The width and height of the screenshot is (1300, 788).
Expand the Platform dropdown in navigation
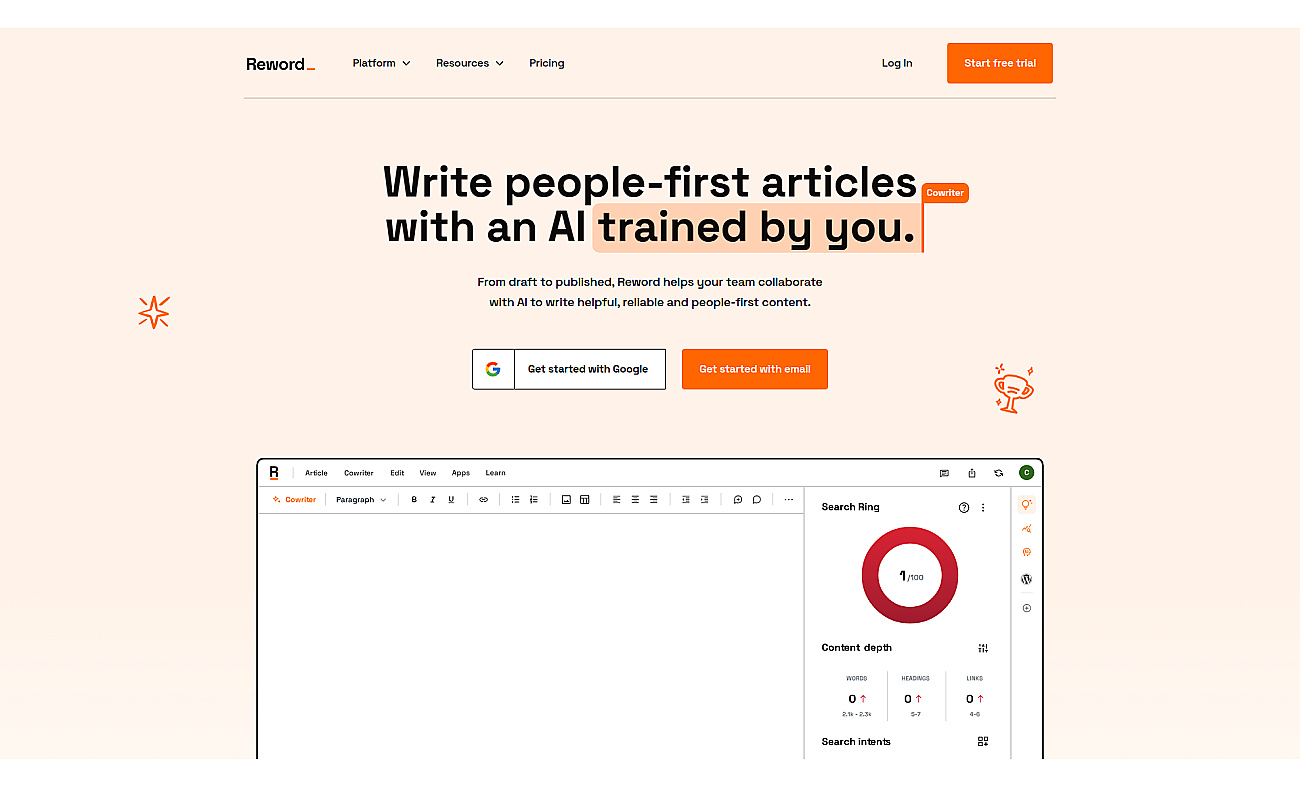[x=381, y=63]
